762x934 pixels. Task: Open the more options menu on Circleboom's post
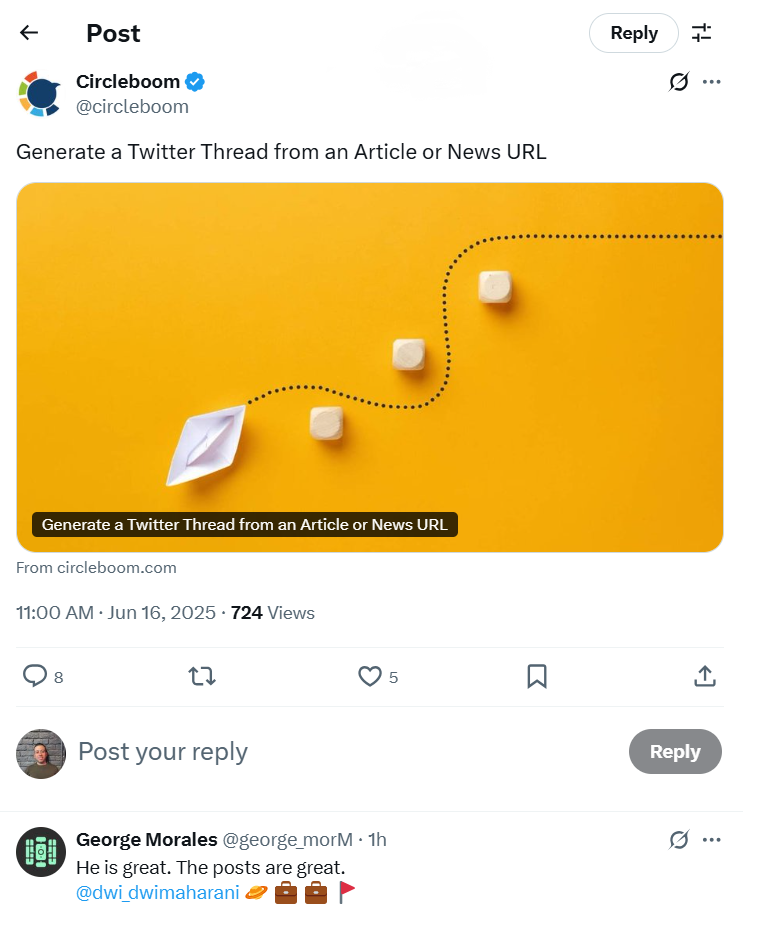(x=712, y=82)
